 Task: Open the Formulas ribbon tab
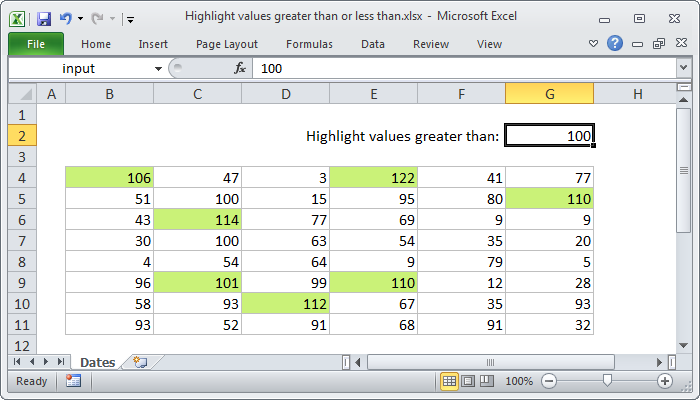(x=309, y=44)
